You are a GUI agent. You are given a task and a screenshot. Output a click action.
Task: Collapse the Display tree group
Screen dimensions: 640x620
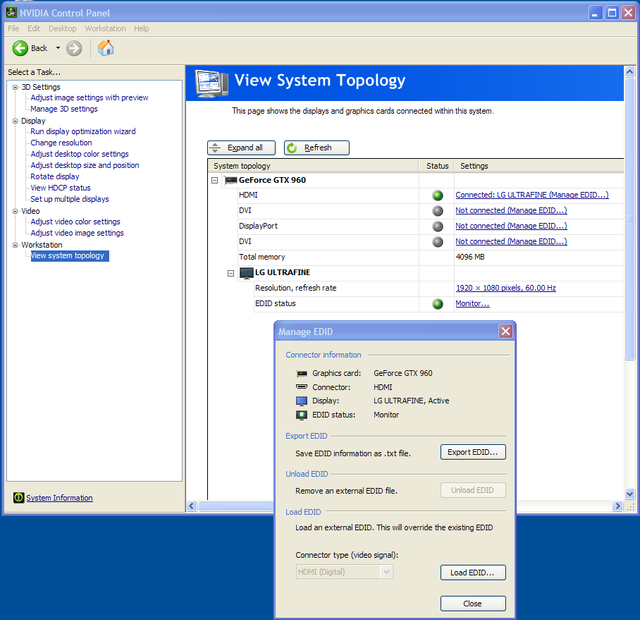point(15,121)
